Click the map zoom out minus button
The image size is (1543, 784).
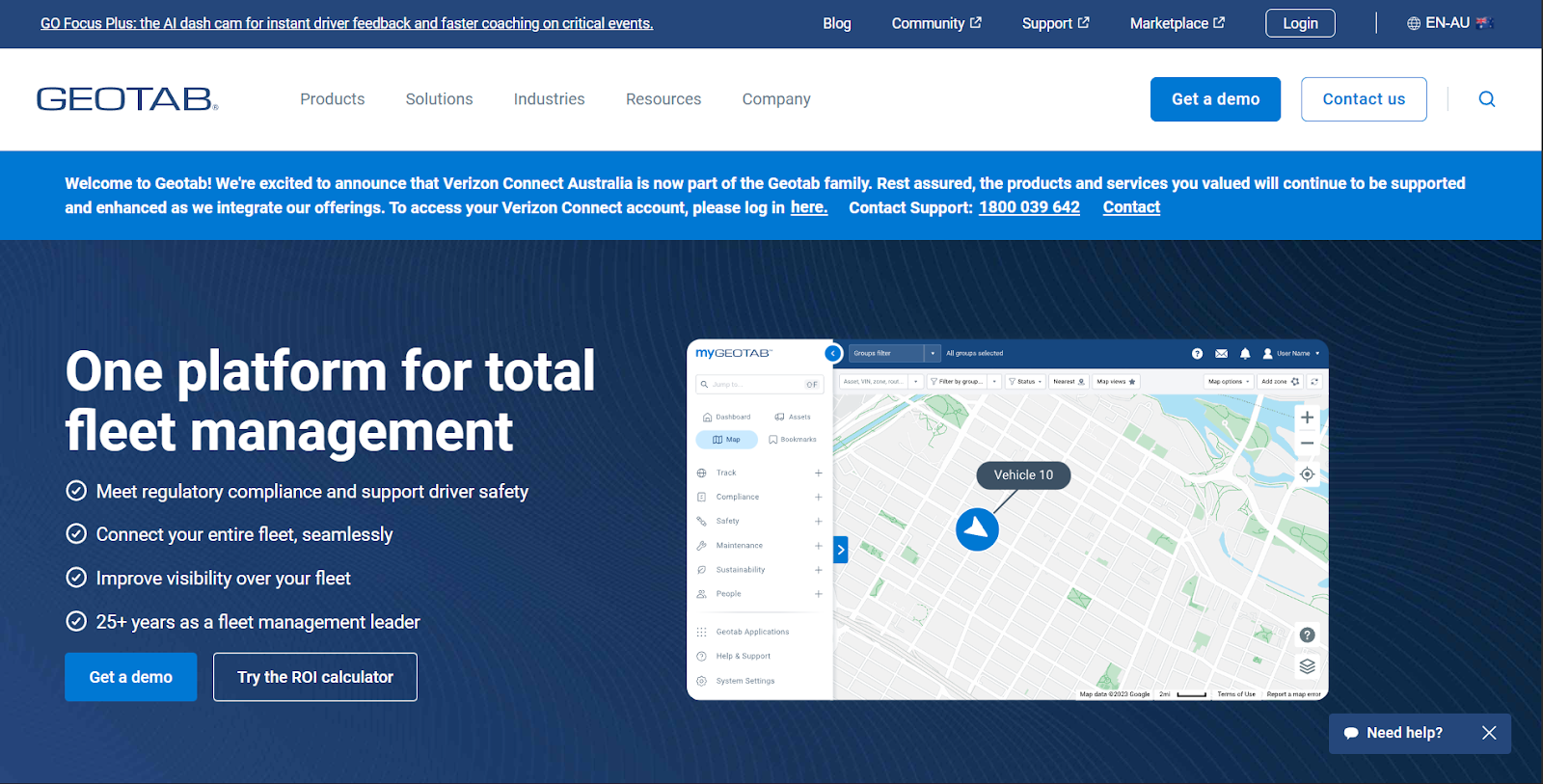coord(1307,444)
